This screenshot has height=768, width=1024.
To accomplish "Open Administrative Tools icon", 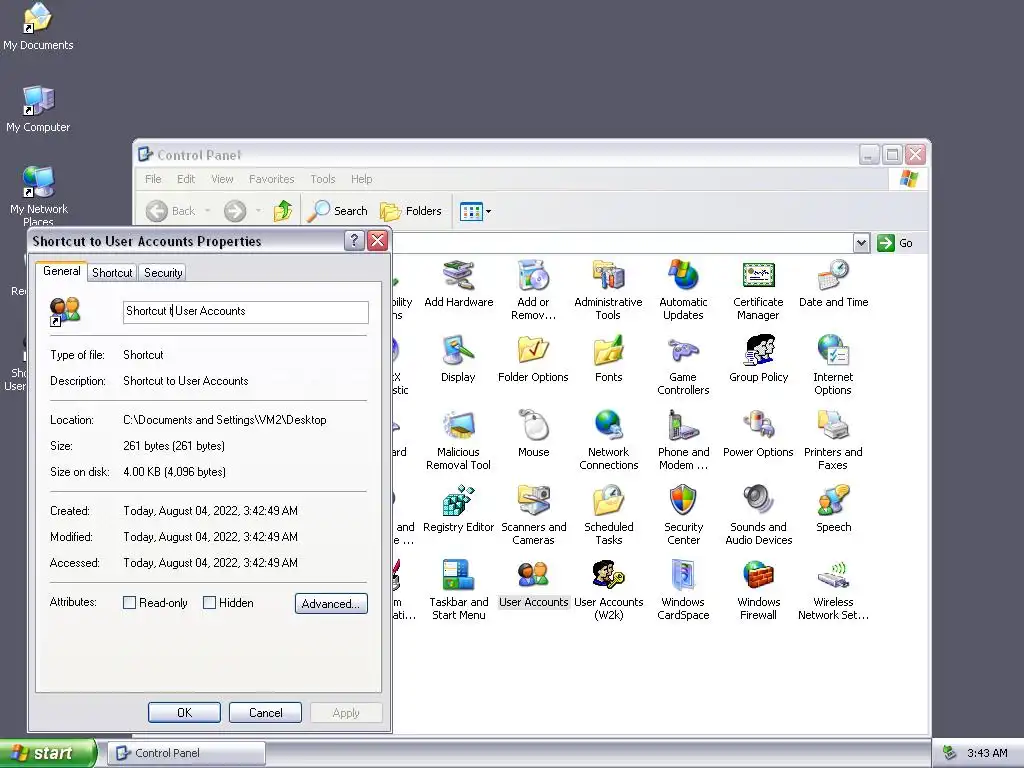I will pos(608,290).
